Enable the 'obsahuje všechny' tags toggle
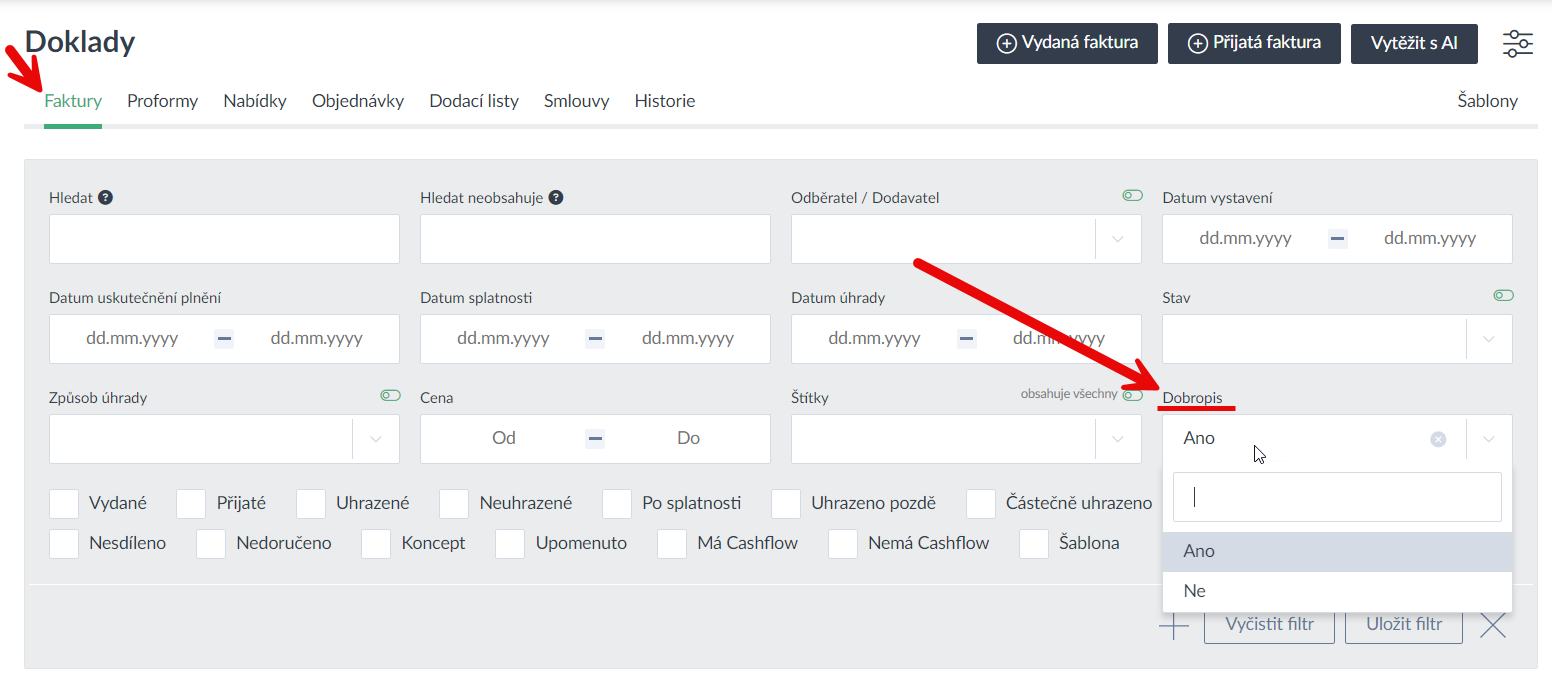The width and height of the screenshot is (1552, 680). (x=1132, y=396)
